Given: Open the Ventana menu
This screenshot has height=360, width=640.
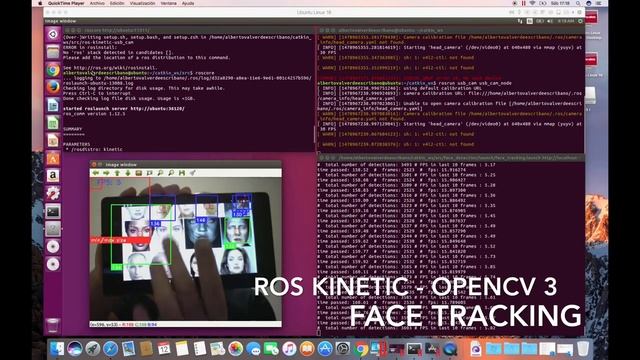Looking at the screenshot, I should click(x=169, y=3).
